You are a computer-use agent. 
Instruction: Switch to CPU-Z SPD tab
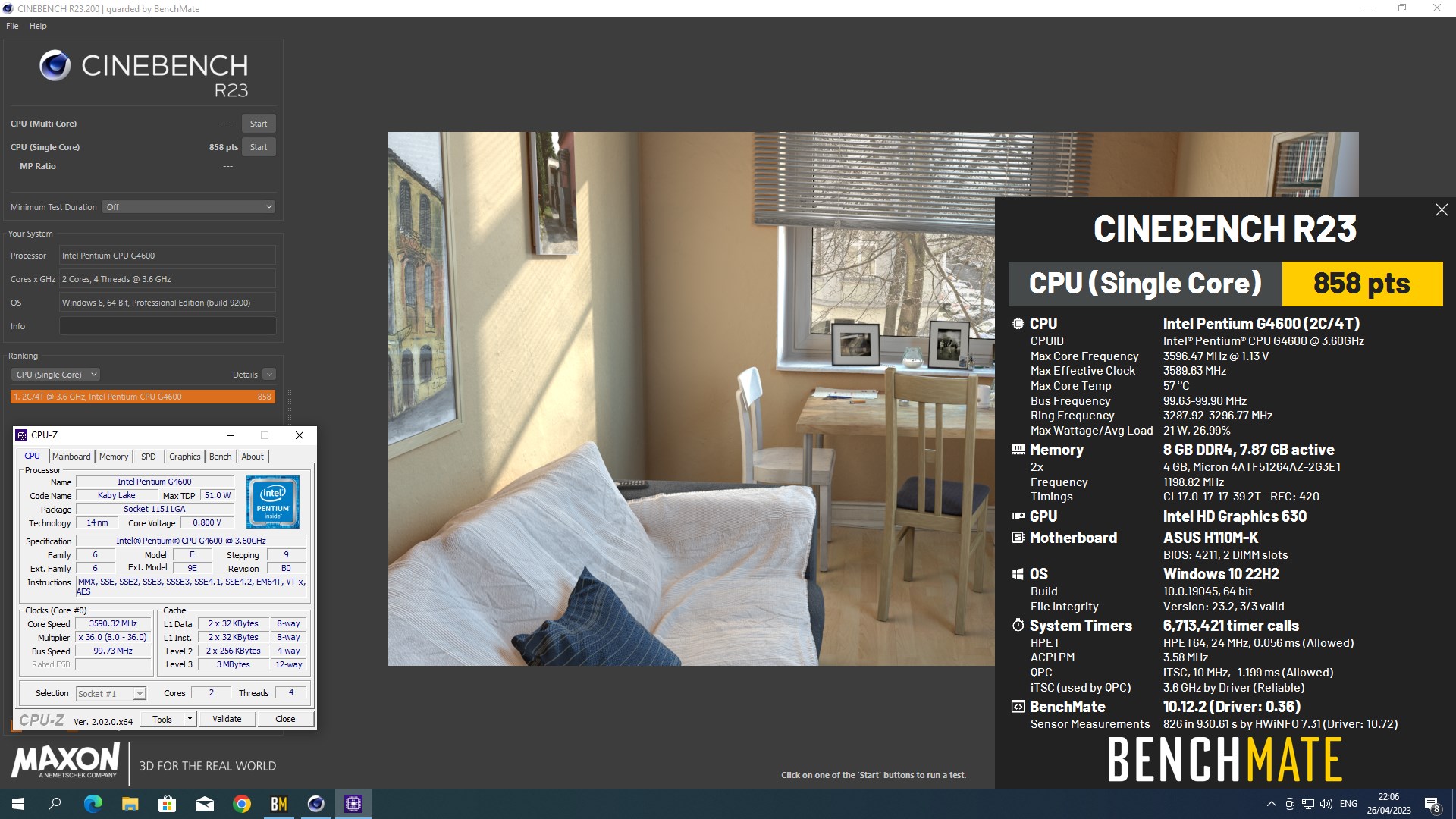[x=149, y=457]
